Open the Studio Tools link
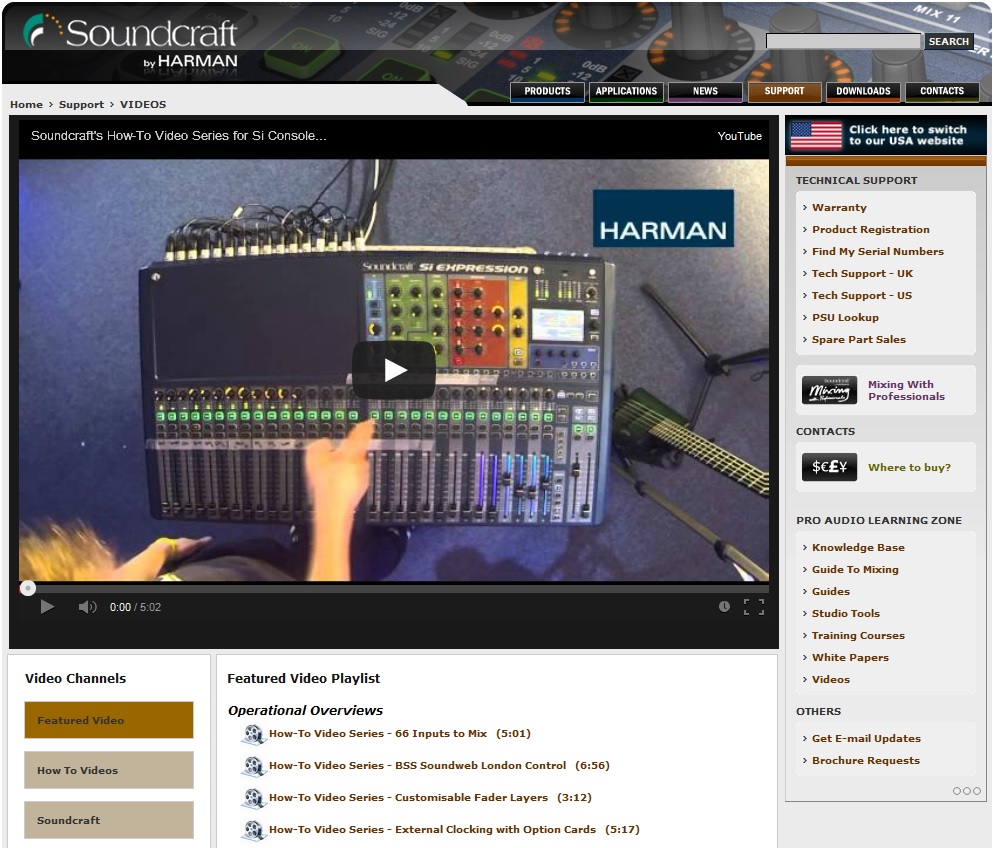993x848 pixels. click(845, 614)
